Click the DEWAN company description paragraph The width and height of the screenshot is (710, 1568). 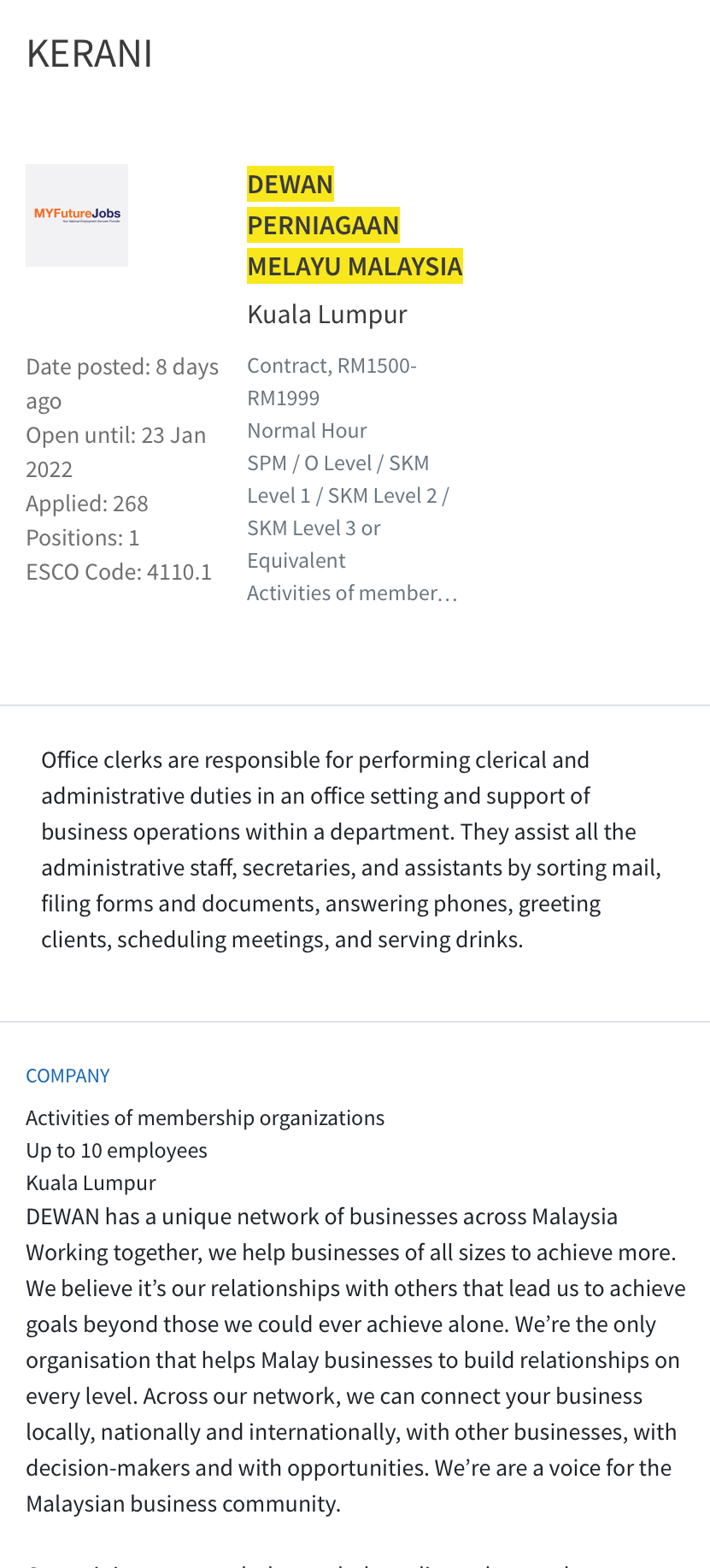pyautogui.click(x=355, y=1359)
